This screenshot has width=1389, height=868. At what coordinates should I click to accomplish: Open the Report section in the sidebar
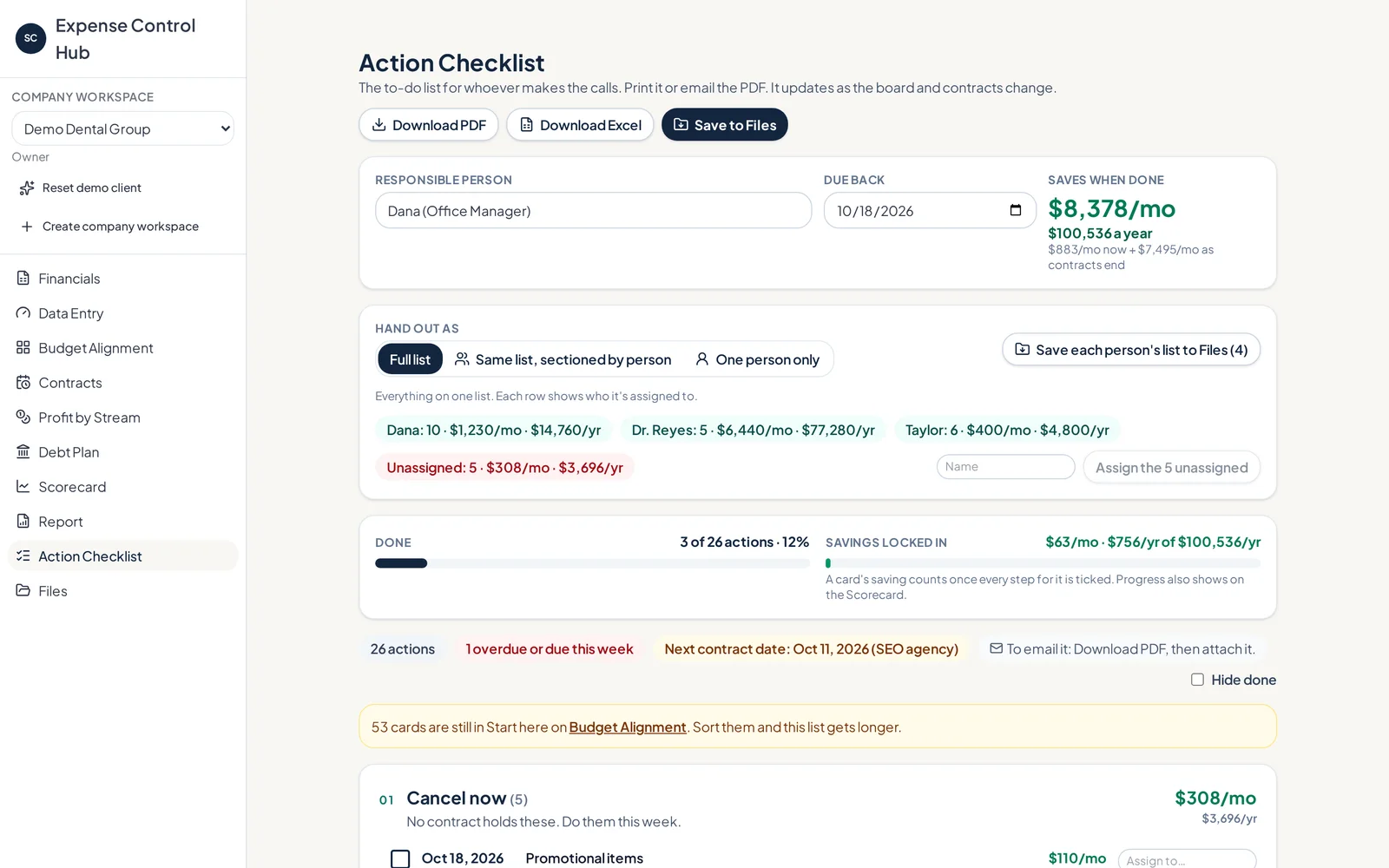point(122,522)
